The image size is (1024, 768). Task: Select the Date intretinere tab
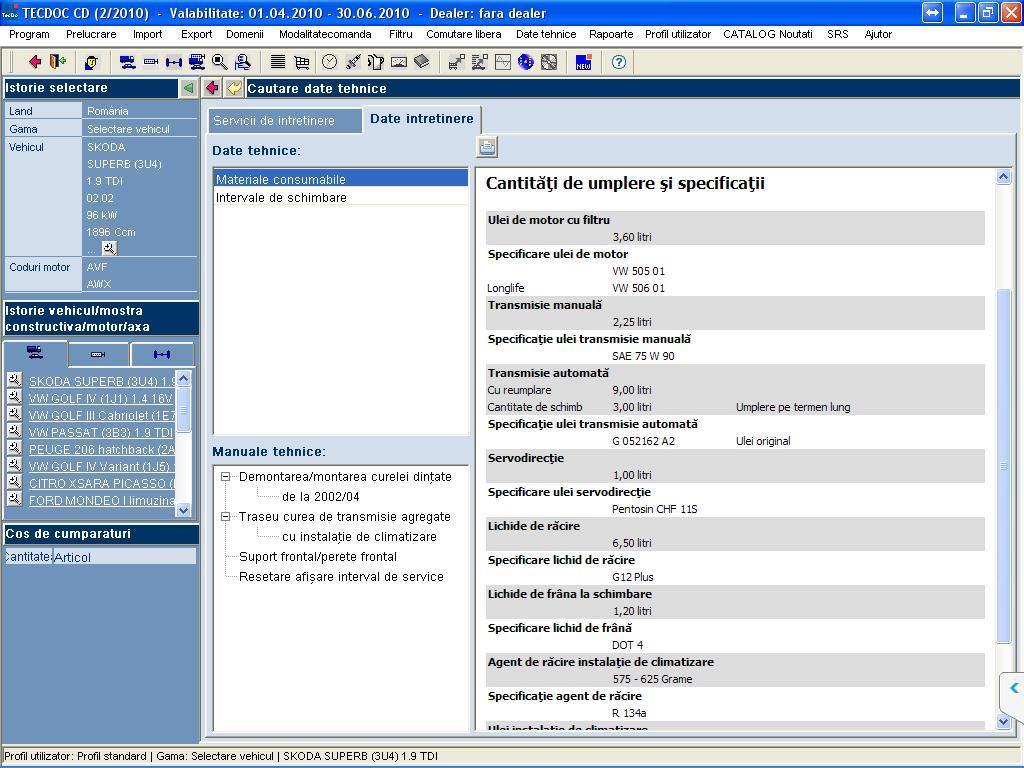[422, 119]
